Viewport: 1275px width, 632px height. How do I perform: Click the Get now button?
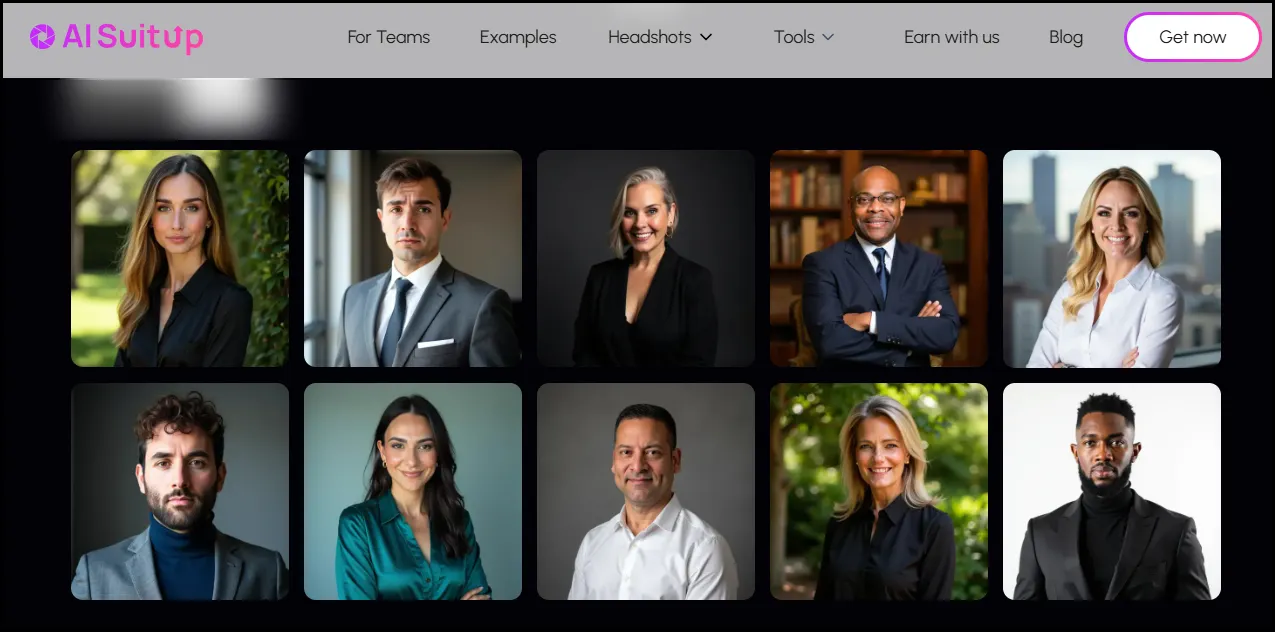[1192, 37]
